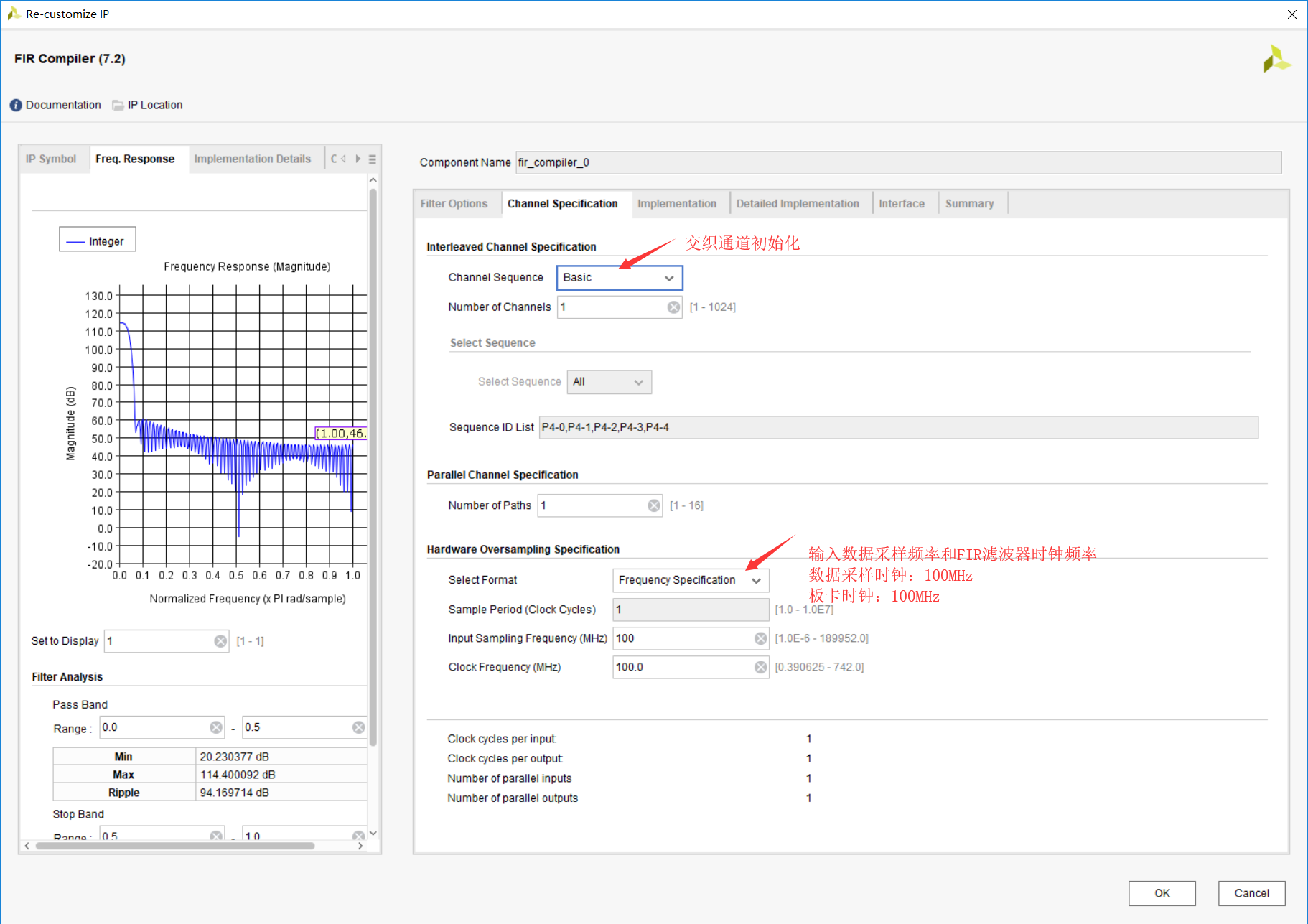Image resolution: width=1308 pixels, height=924 pixels.
Task: Click the Xilinx logo in the header
Action: coord(1277,59)
